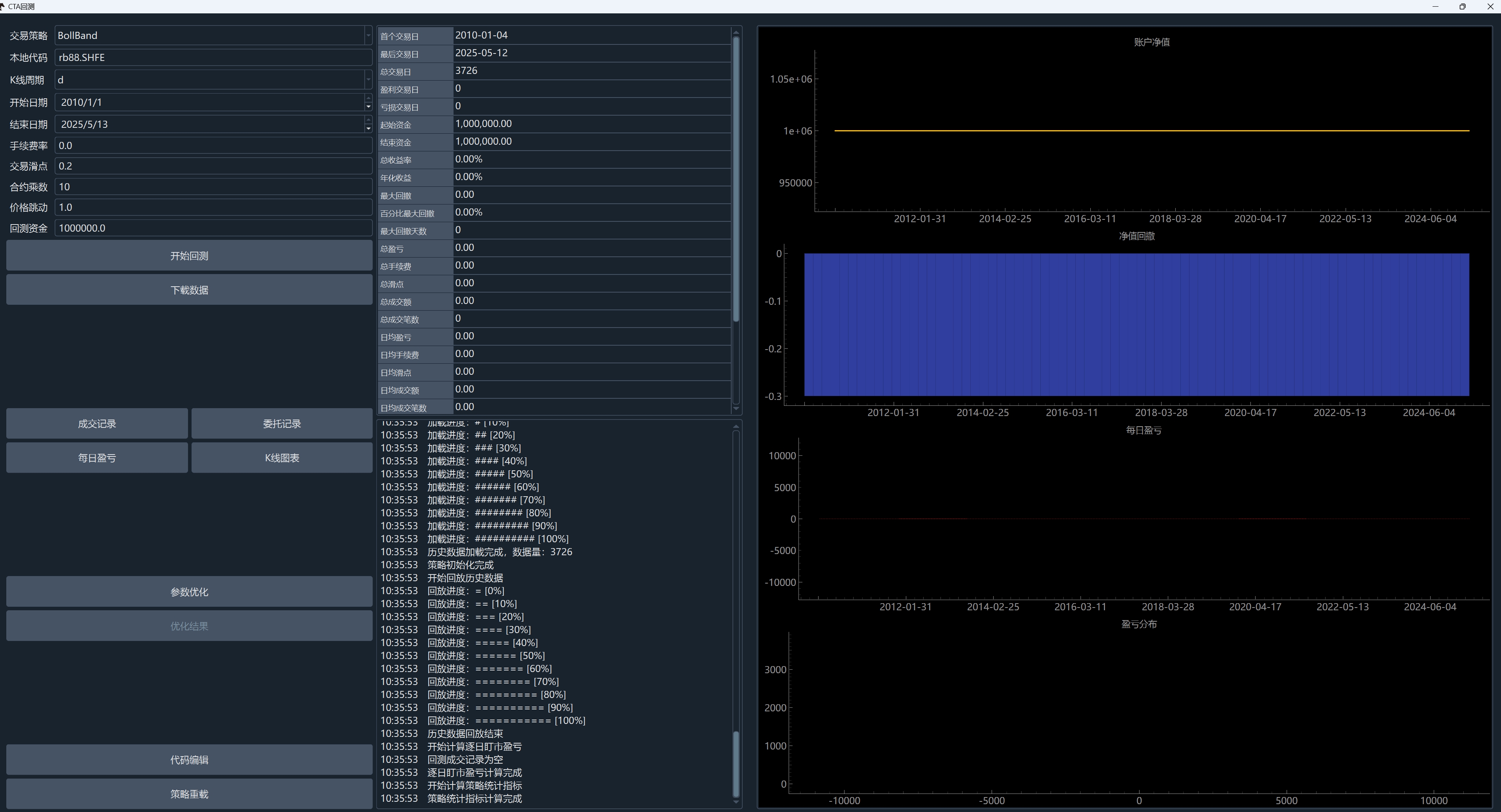The height and width of the screenshot is (812, 1501).
Task: Click log line 回测成交记录为空
Action: pos(465,760)
